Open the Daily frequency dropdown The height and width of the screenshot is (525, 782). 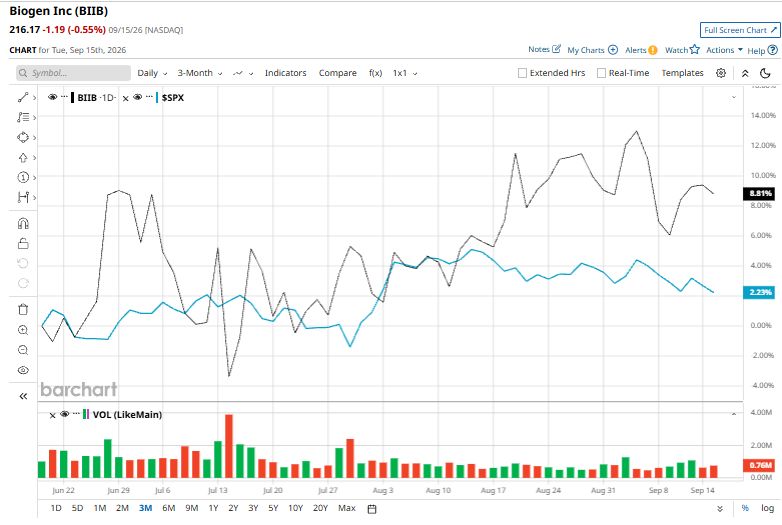152,73
